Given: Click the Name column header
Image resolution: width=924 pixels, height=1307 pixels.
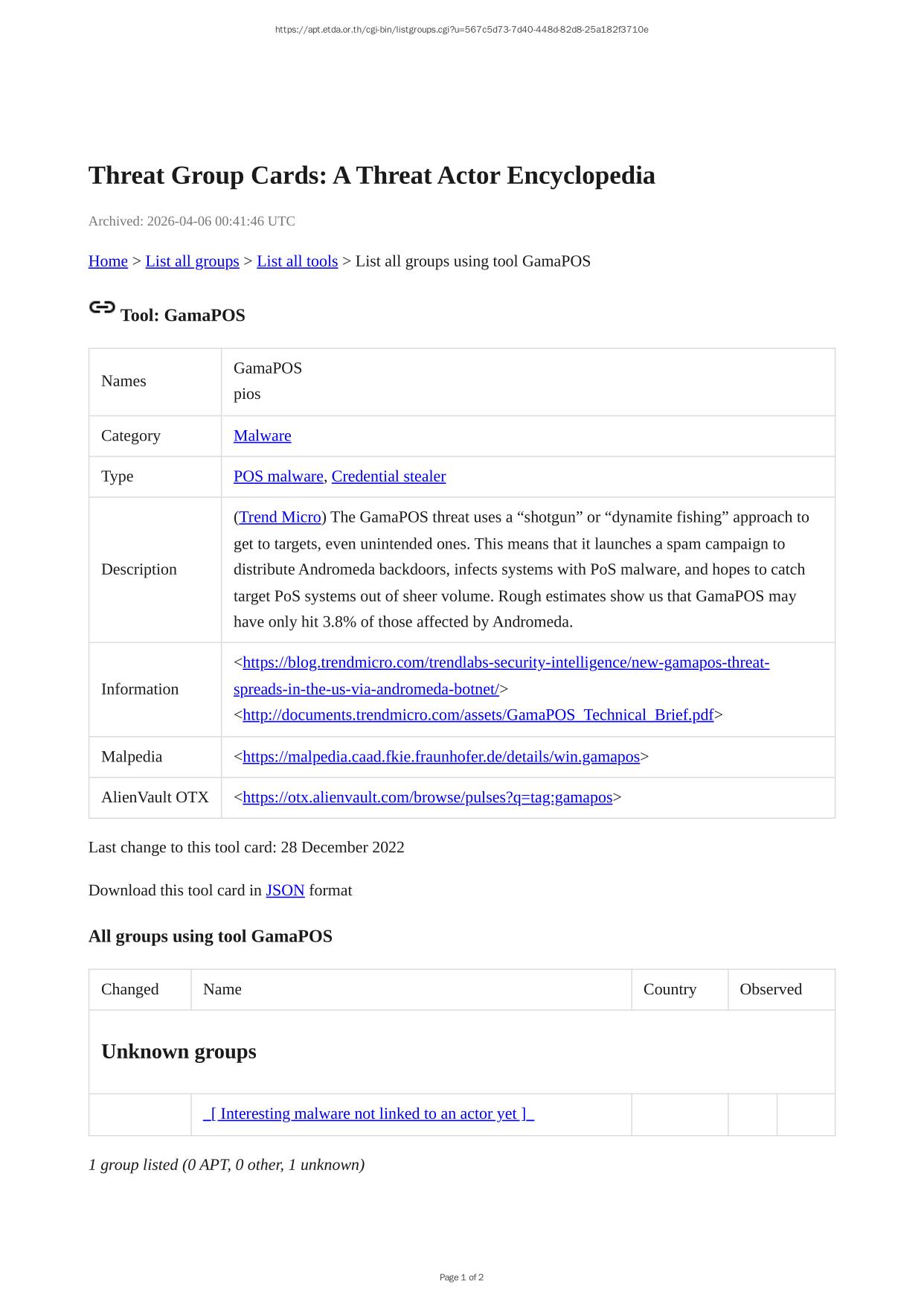Looking at the screenshot, I should tap(222, 990).
